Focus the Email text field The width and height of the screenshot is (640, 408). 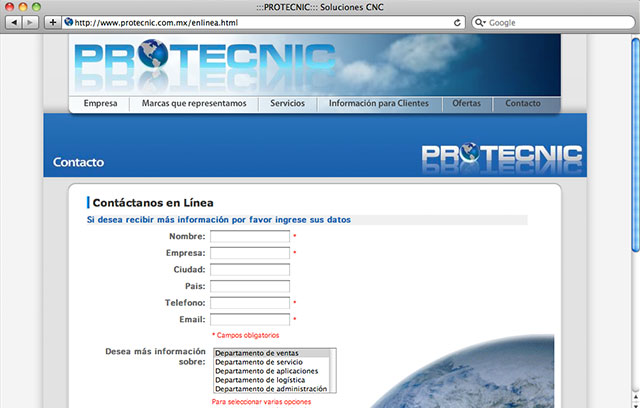pyautogui.click(x=250, y=319)
